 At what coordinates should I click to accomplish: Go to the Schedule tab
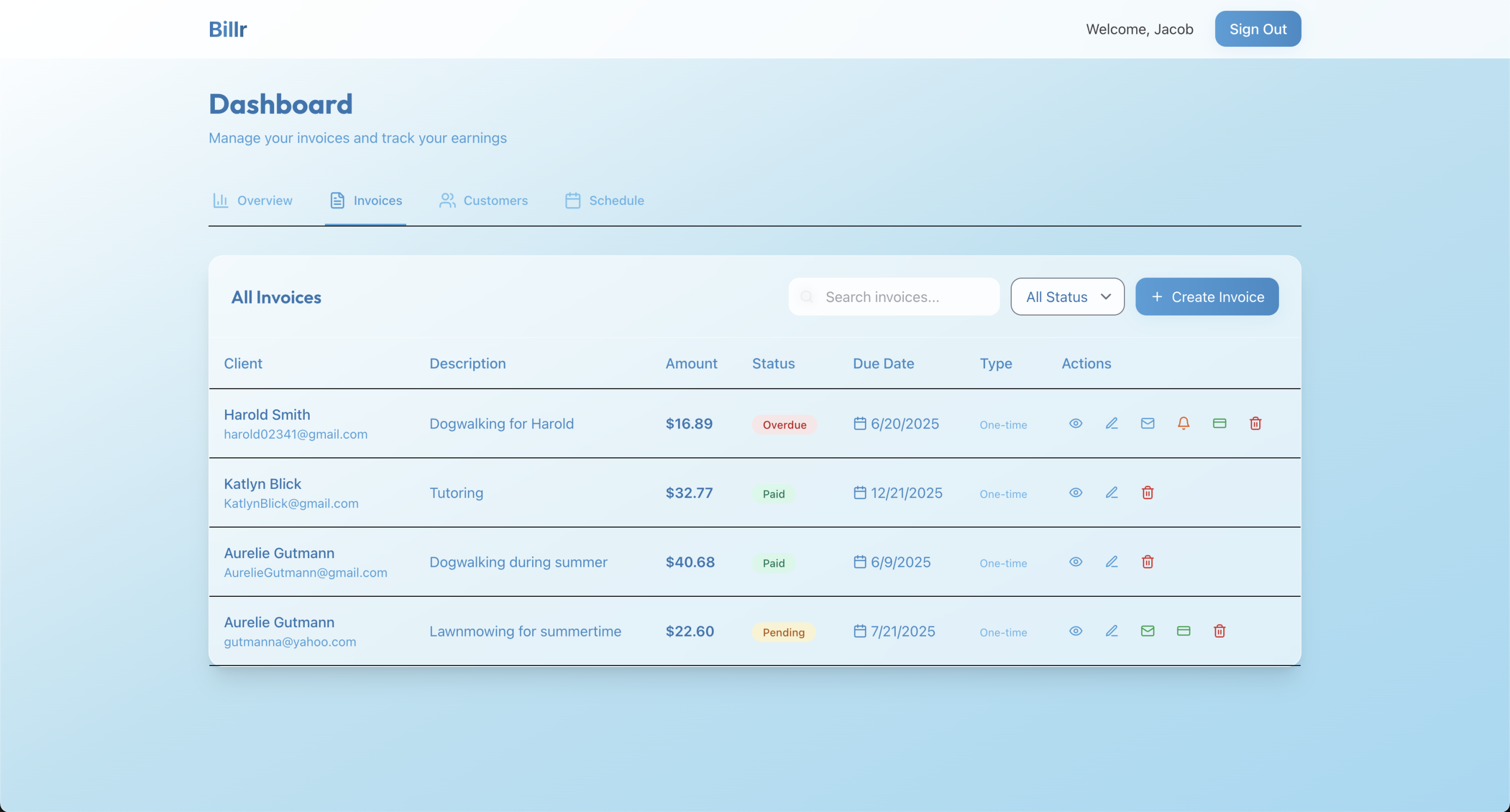pyautogui.click(x=605, y=201)
